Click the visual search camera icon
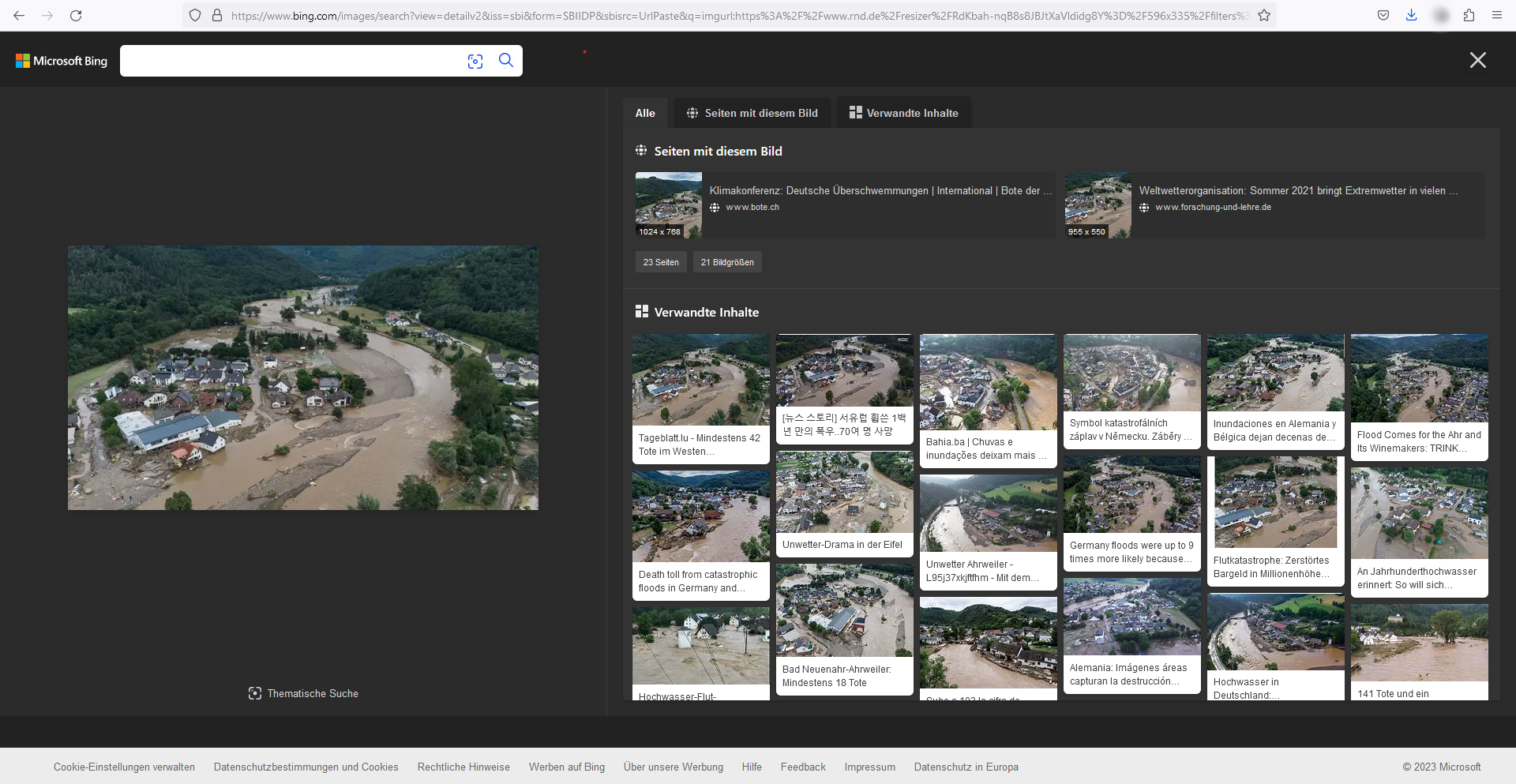Image resolution: width=1516 pixels, height=784 pixels. 475,62
